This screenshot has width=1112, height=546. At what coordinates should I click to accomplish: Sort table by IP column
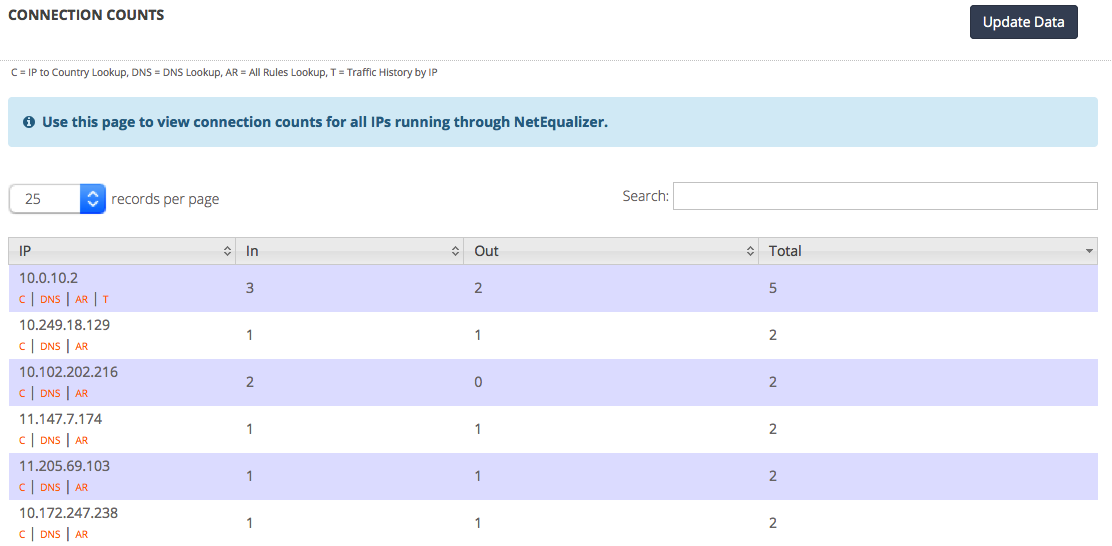pyautogui.click(x=122, y=251)
